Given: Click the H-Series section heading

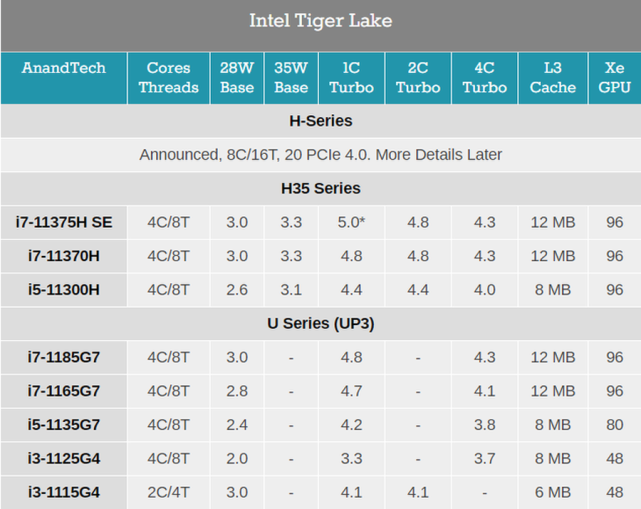Looking at the screenshot, I should pyautogui.click(x=320, y=121).
